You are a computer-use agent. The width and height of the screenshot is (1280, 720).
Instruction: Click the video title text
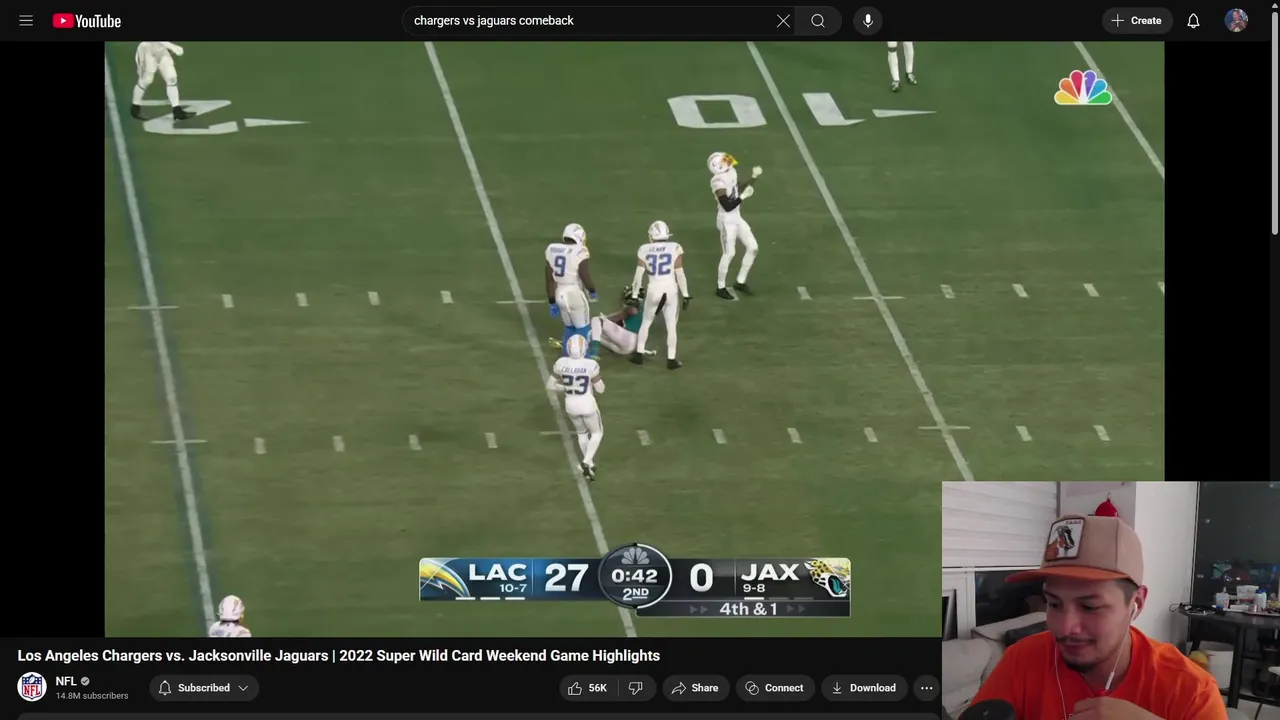pyautogui.click(x=339, y=655)
